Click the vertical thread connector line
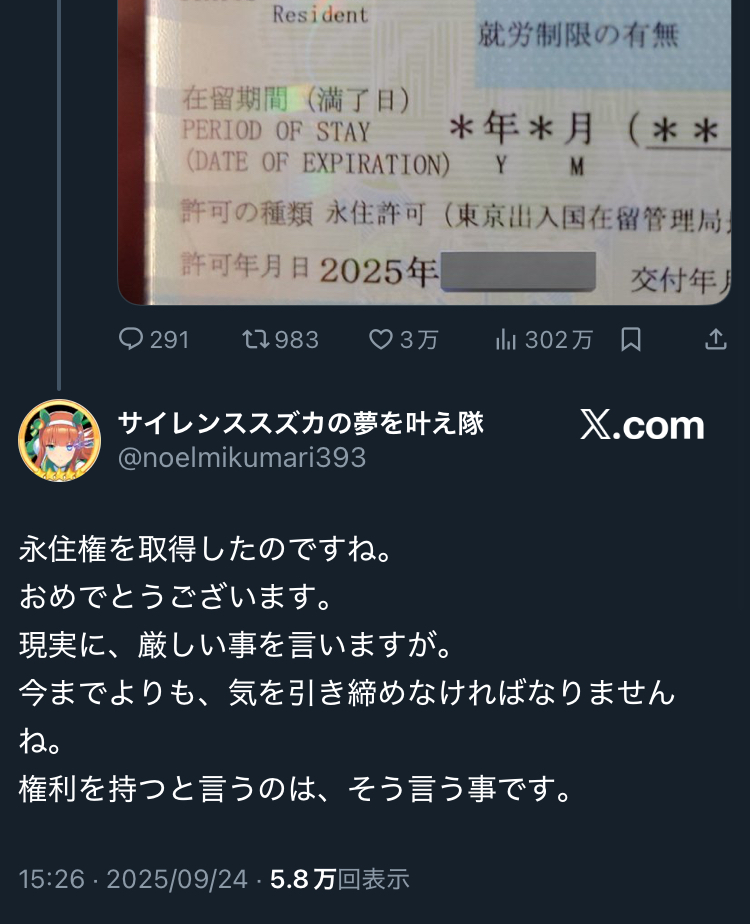Viewport: 750px width, 924px height. click(x=59, y=194)
